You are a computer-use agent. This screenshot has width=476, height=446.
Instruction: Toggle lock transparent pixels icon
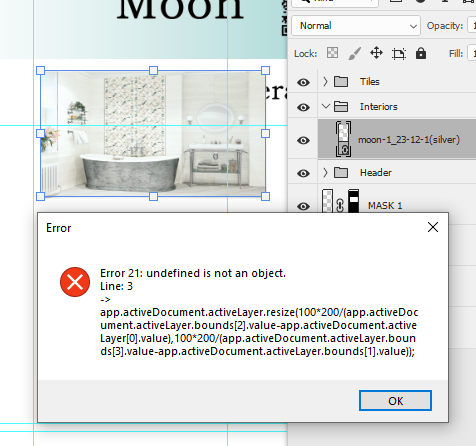[332, 53]
